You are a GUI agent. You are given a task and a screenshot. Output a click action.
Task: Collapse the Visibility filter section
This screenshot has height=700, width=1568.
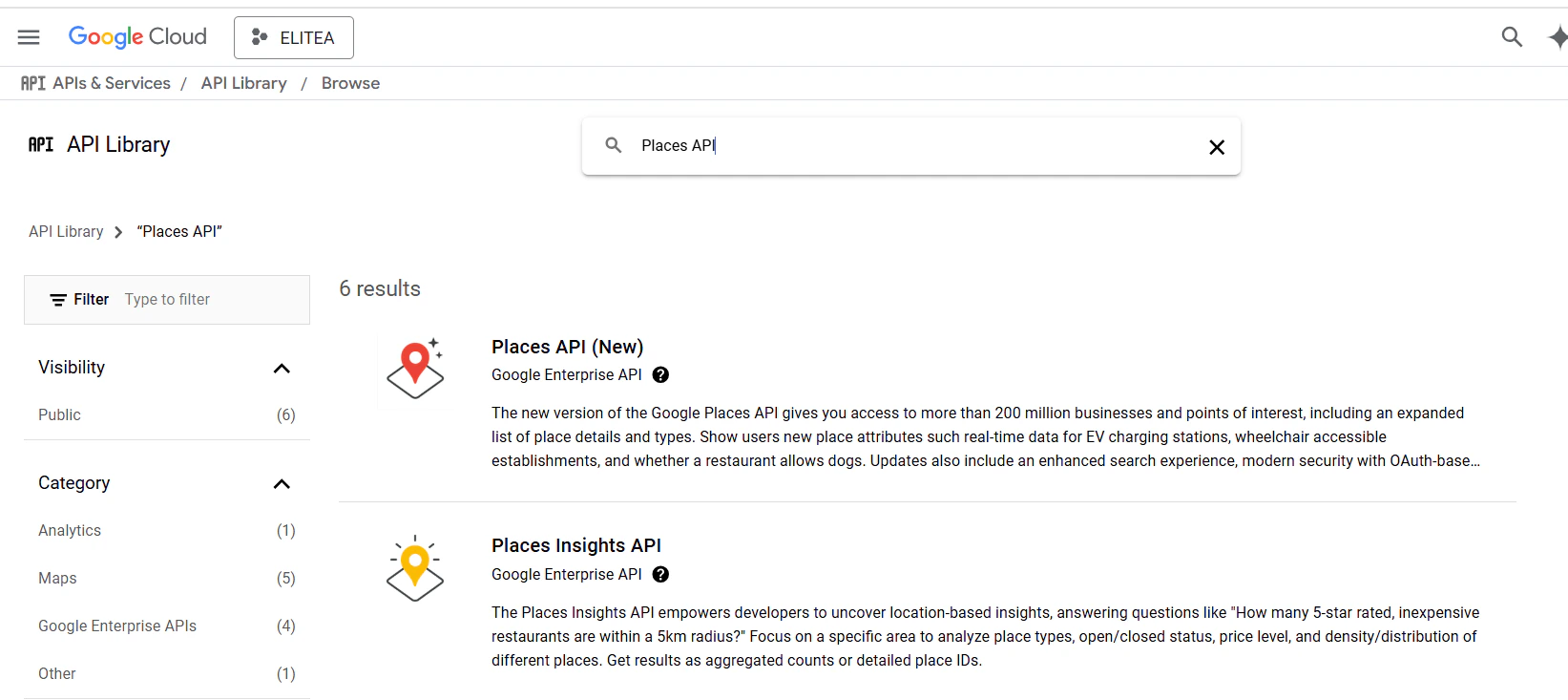pos(282,368)
